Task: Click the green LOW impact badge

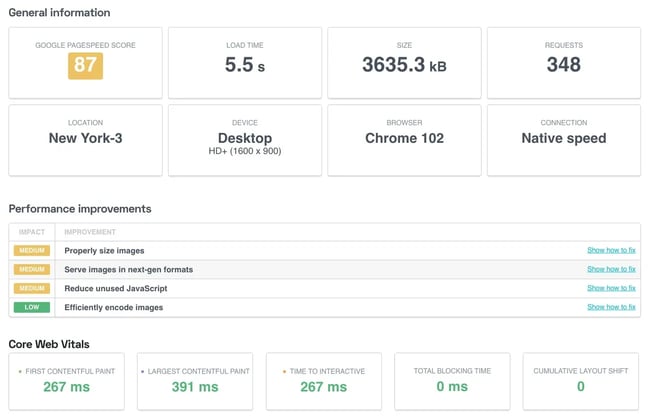Action: (32, 307)
